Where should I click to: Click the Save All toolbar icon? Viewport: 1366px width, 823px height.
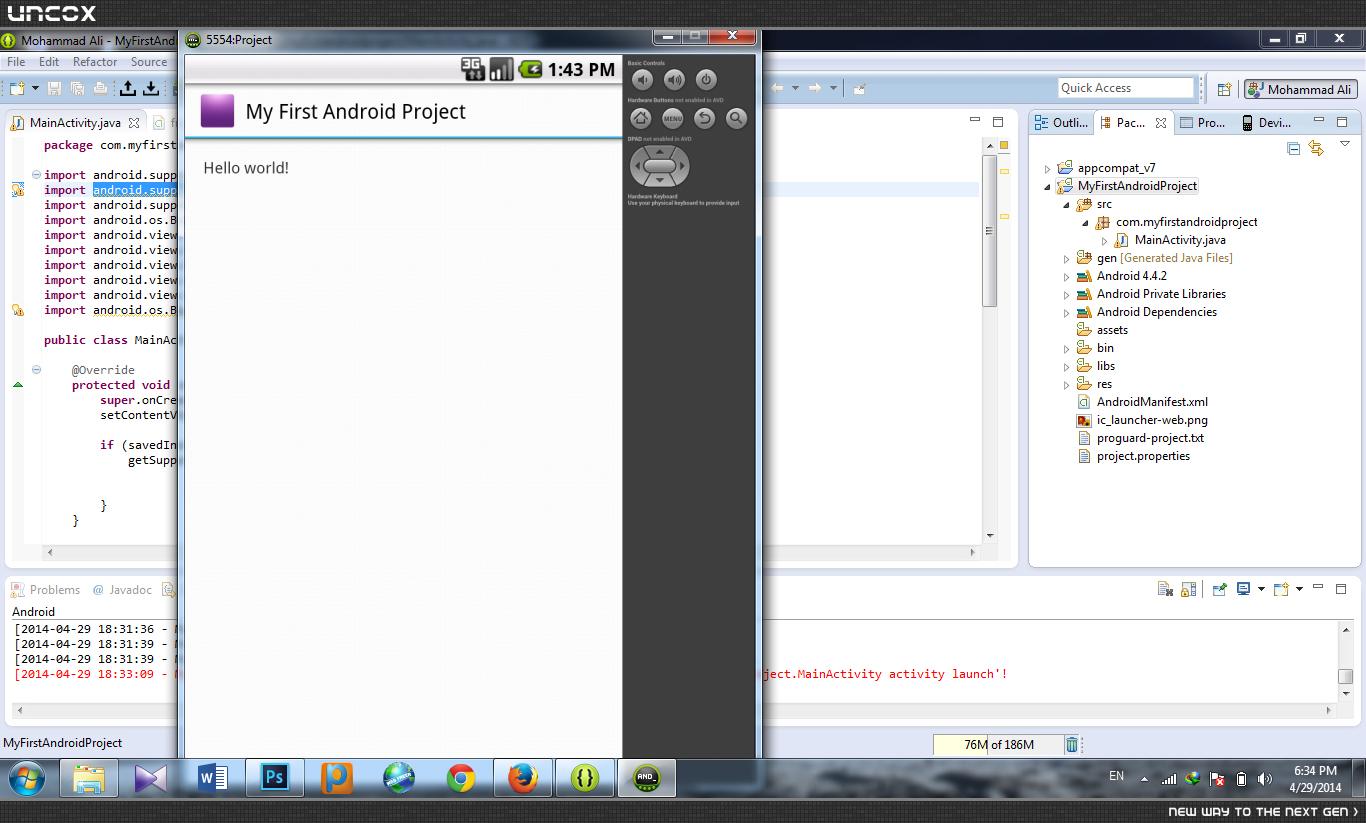click(x=77, y=89)
